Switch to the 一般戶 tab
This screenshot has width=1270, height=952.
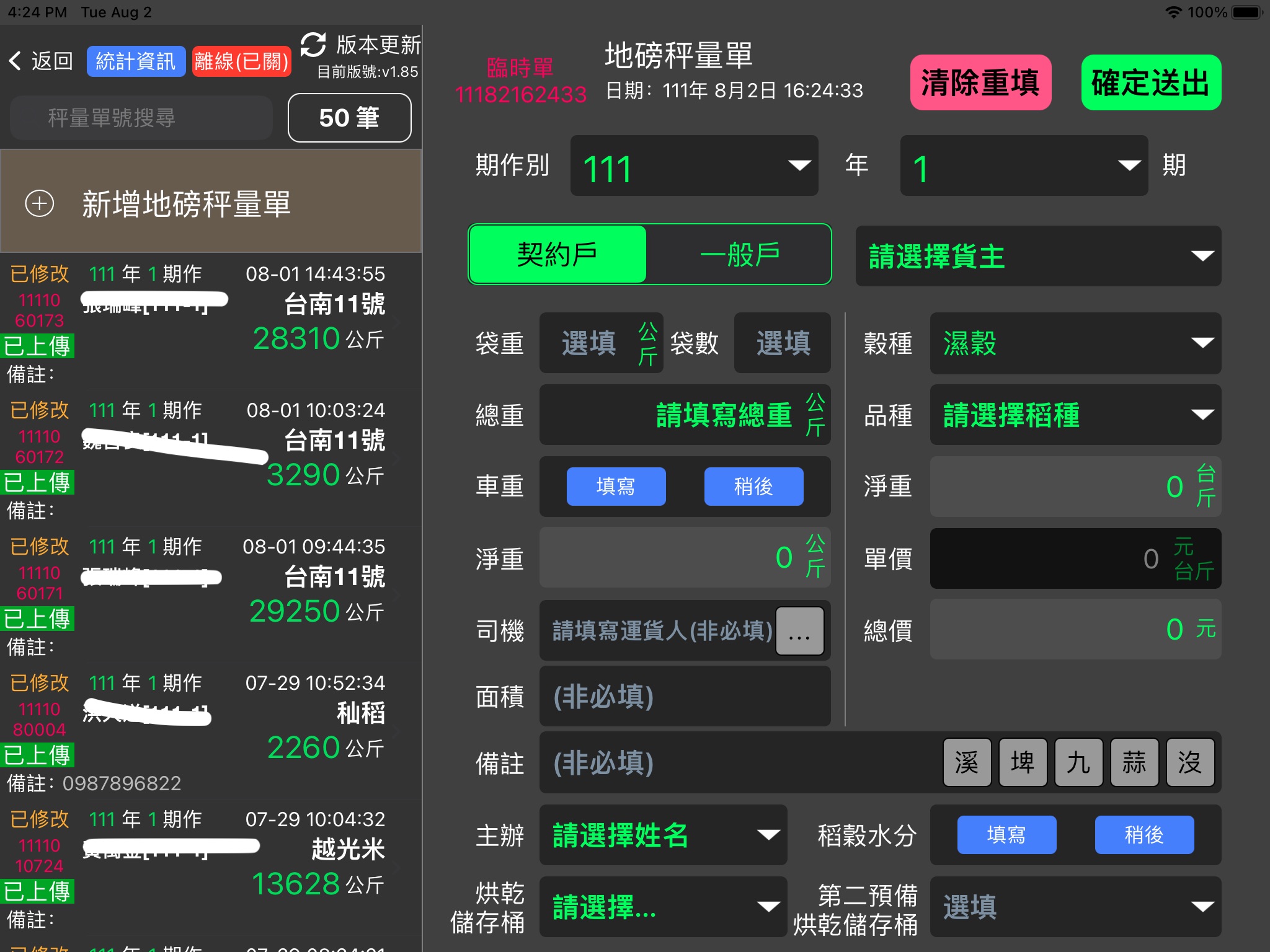[x=740, y=254]
